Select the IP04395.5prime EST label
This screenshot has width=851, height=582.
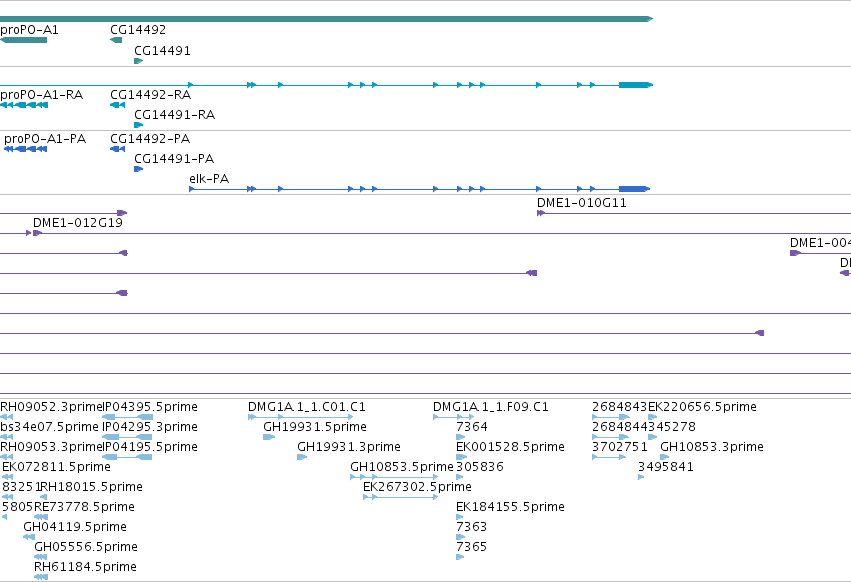click(x=150, y=407)
